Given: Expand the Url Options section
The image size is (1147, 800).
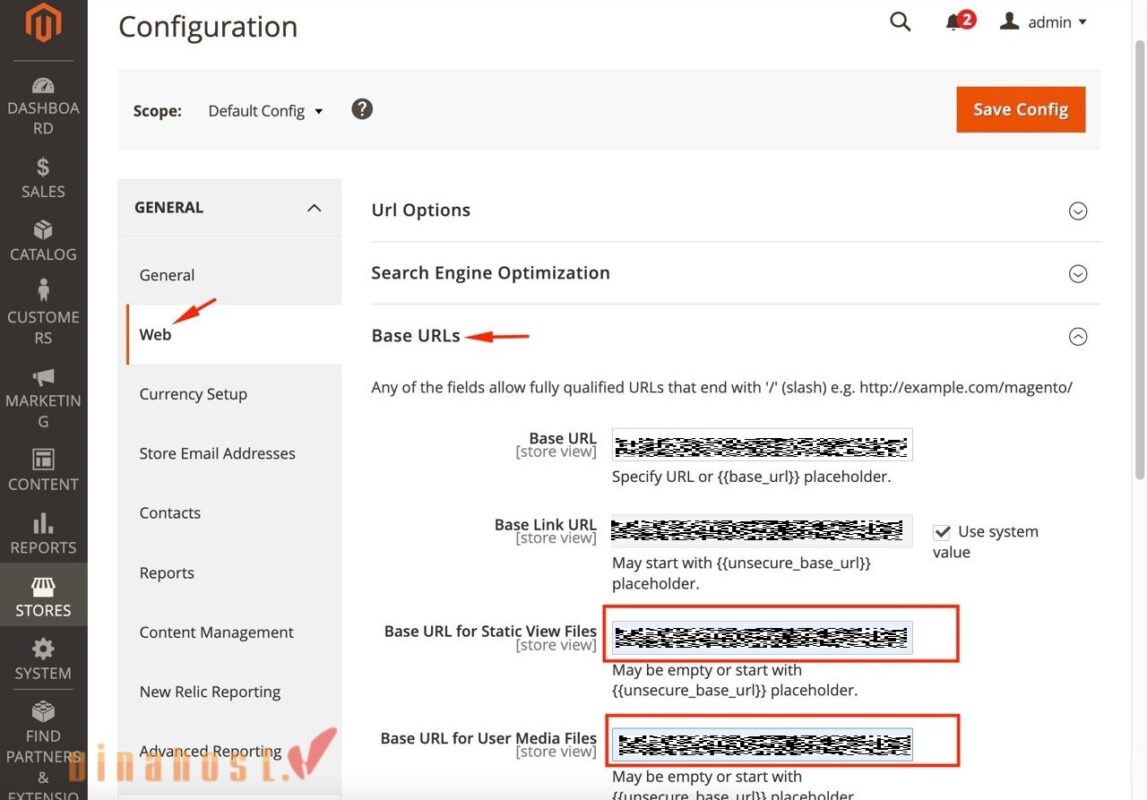Looking at the screenshot, I should (x=1077, y=211).
